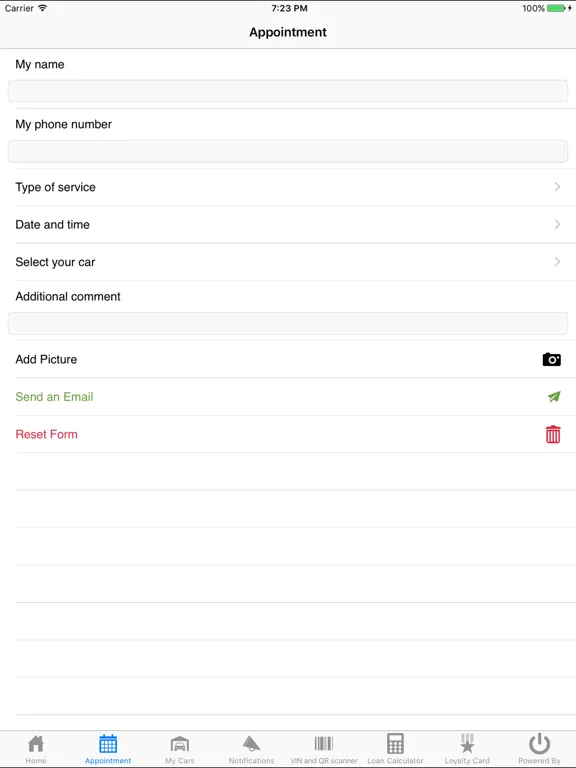The height and width of the screenshot is (768, 576).
Task: Open Notifications megaphone icon
Action: click(x=251, y=744)
